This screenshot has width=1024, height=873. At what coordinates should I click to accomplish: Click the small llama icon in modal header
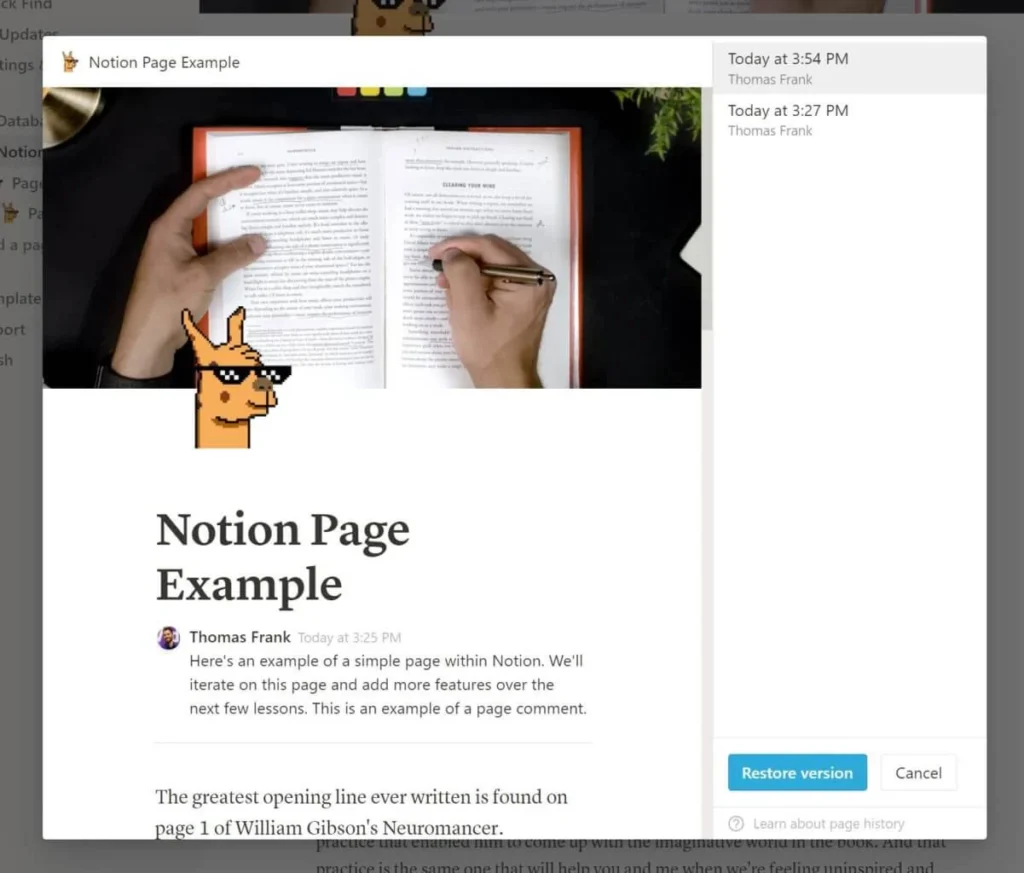coord(70,62)
